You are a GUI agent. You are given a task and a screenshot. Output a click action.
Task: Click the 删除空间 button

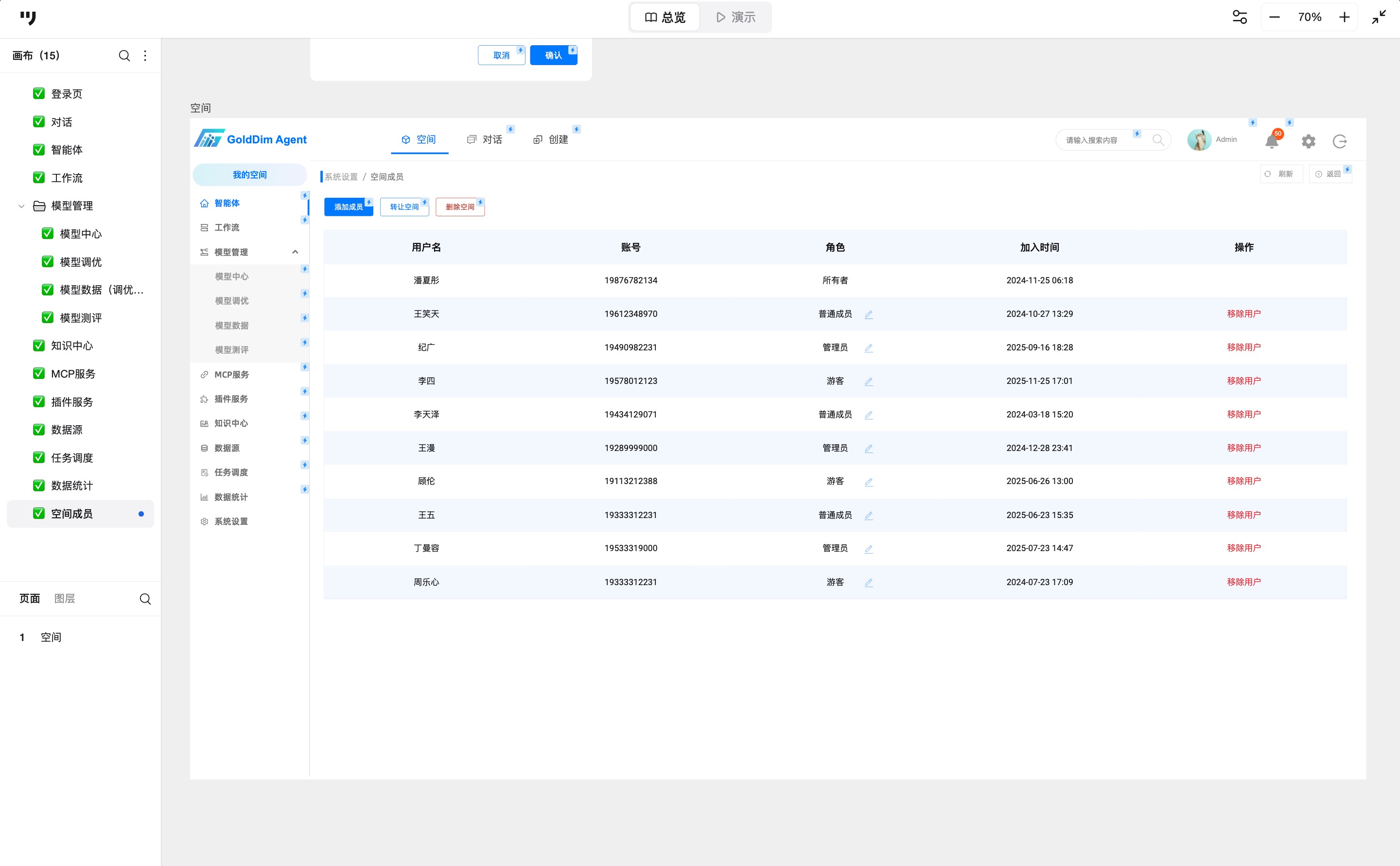click(x=459, y=207)
